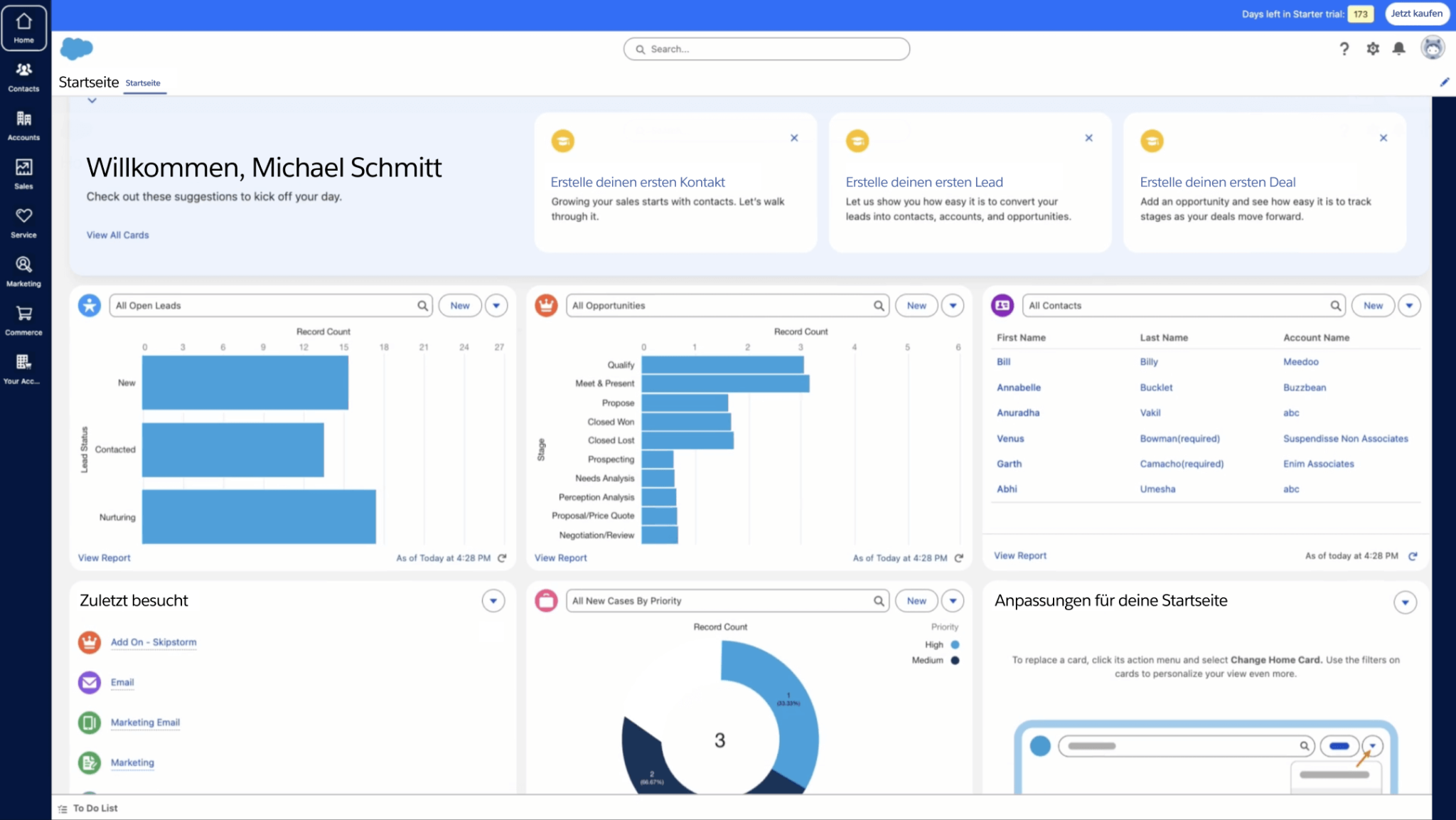Click the View All Cards link
This screenshot has width=1456, height=820.
coord(117,235)
